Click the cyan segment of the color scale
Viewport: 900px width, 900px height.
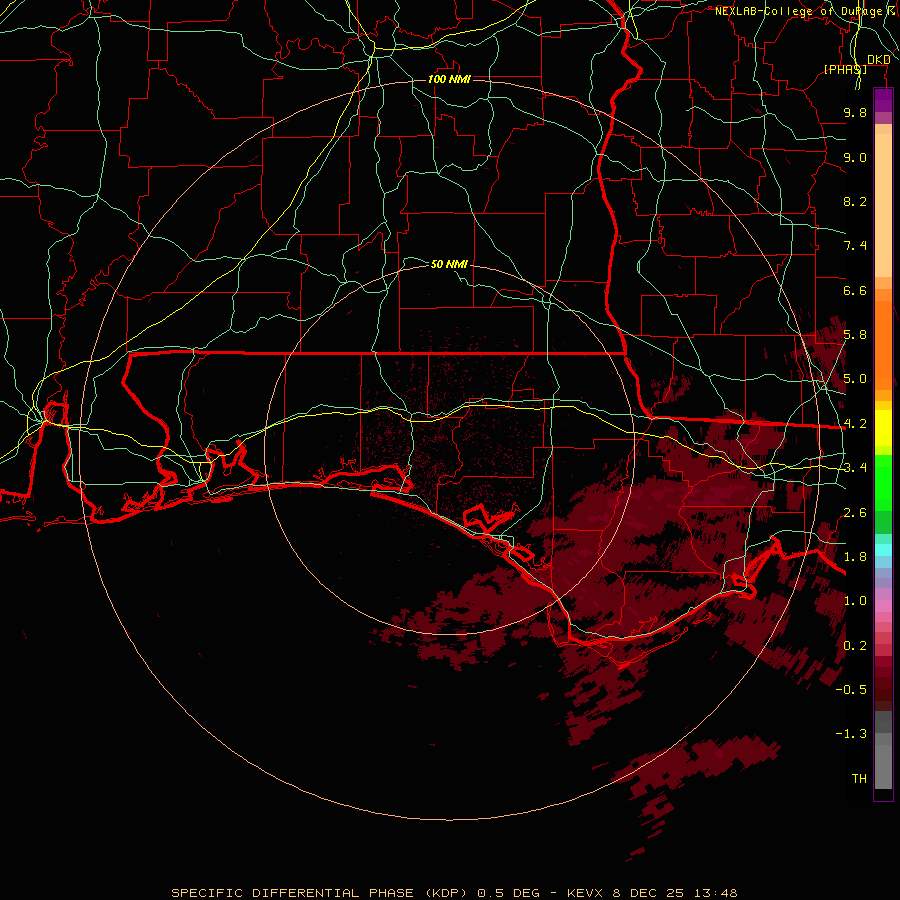tap(883, 549)
